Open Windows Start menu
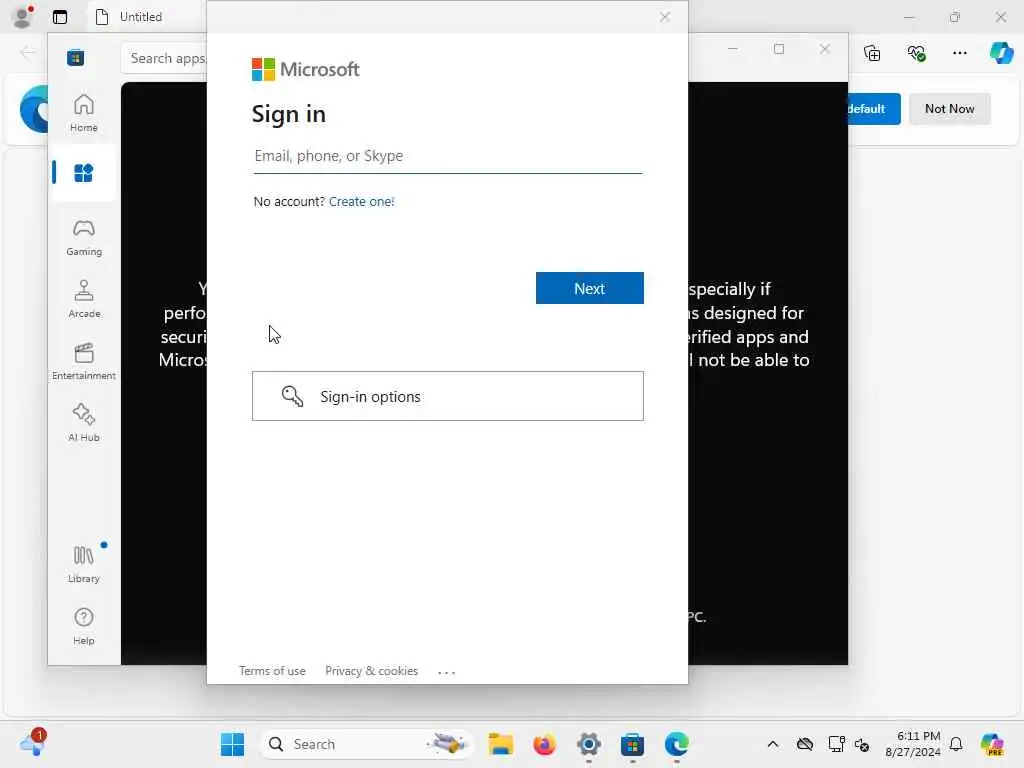The height and width of the screenshot is (768, 1024). pyautogui.click(x=232, y=744)
